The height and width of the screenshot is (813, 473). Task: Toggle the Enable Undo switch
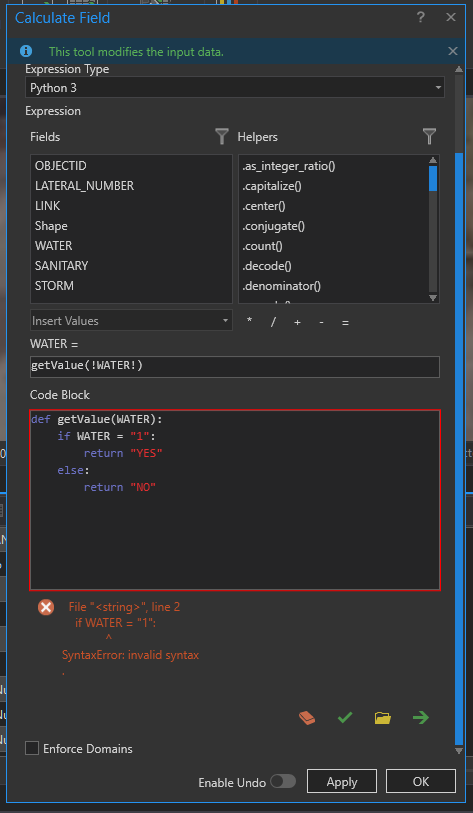coord(283,781)
